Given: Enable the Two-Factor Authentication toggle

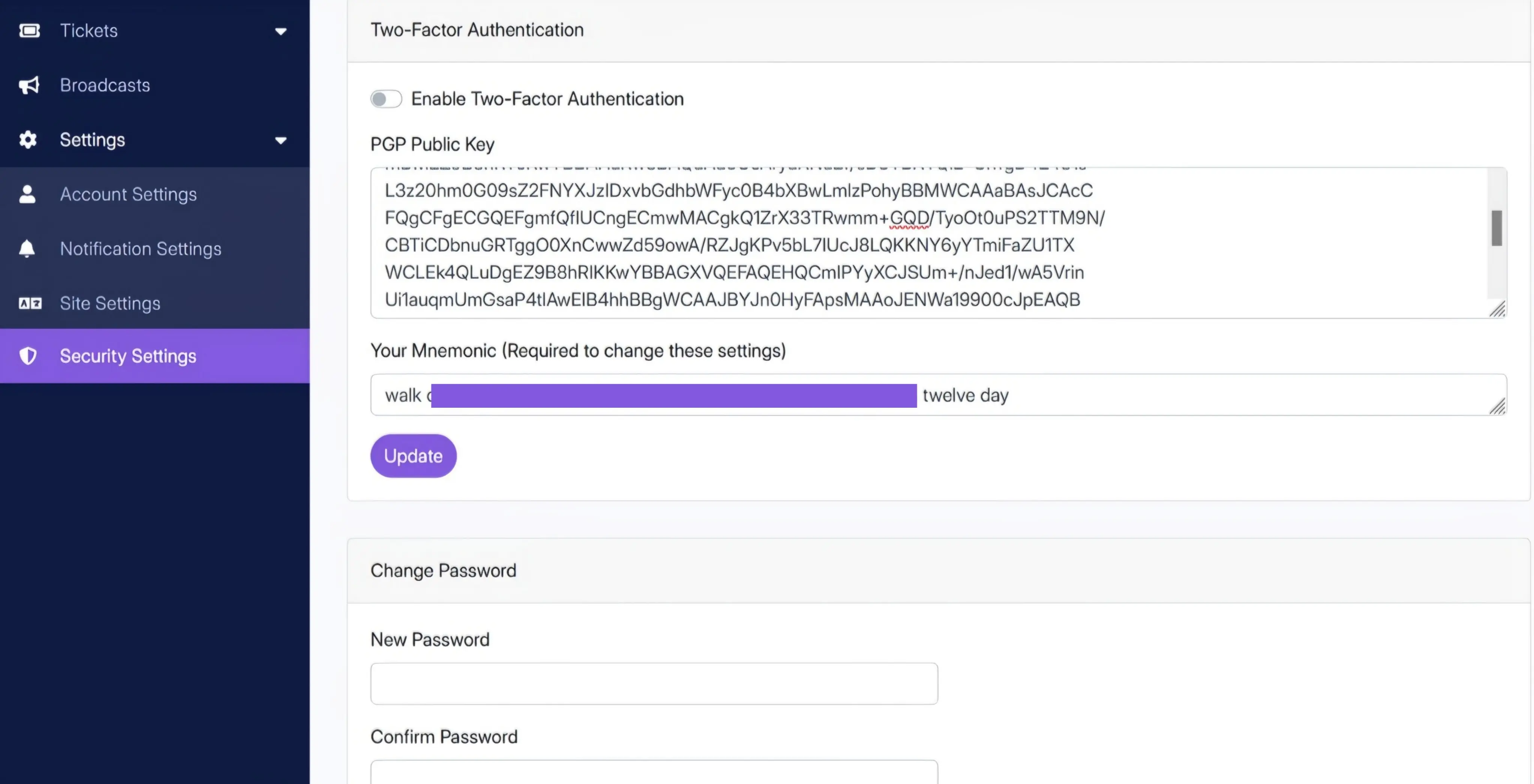Looking at the screenshot, I should (x=386, y=99).
